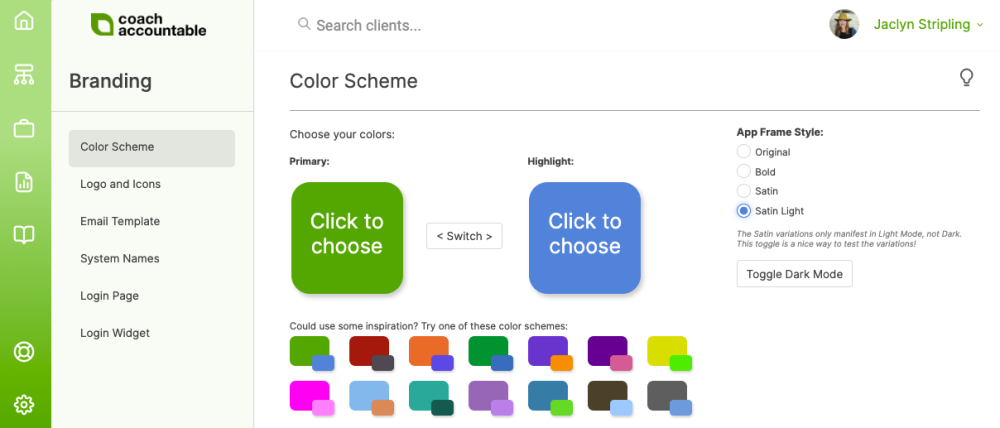Click the Switch colors button
Viewport: 1000px width, 428px height.
(x=464, y=236)
